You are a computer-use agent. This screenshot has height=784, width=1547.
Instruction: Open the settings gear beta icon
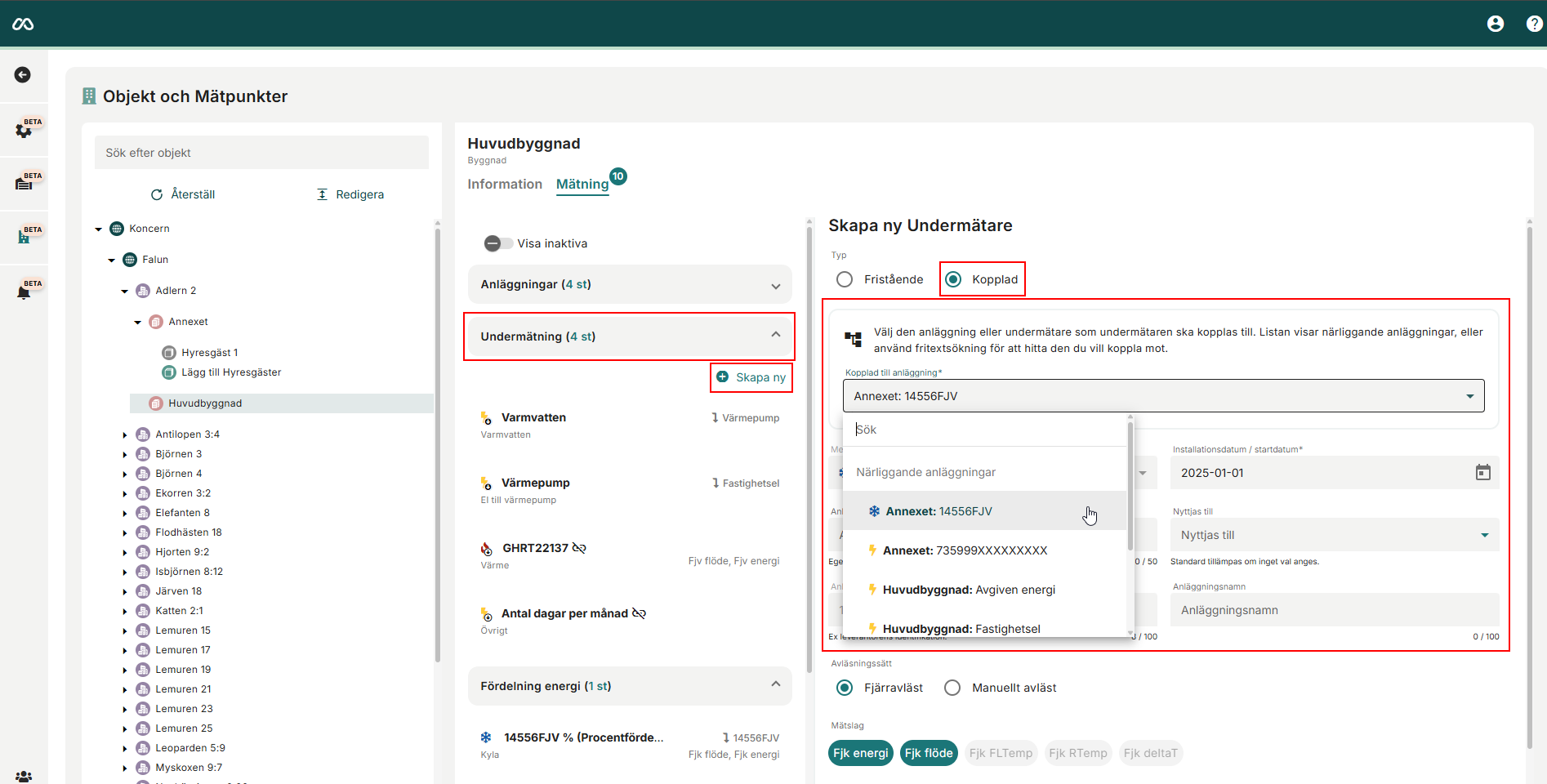click(x=25, y=130)
